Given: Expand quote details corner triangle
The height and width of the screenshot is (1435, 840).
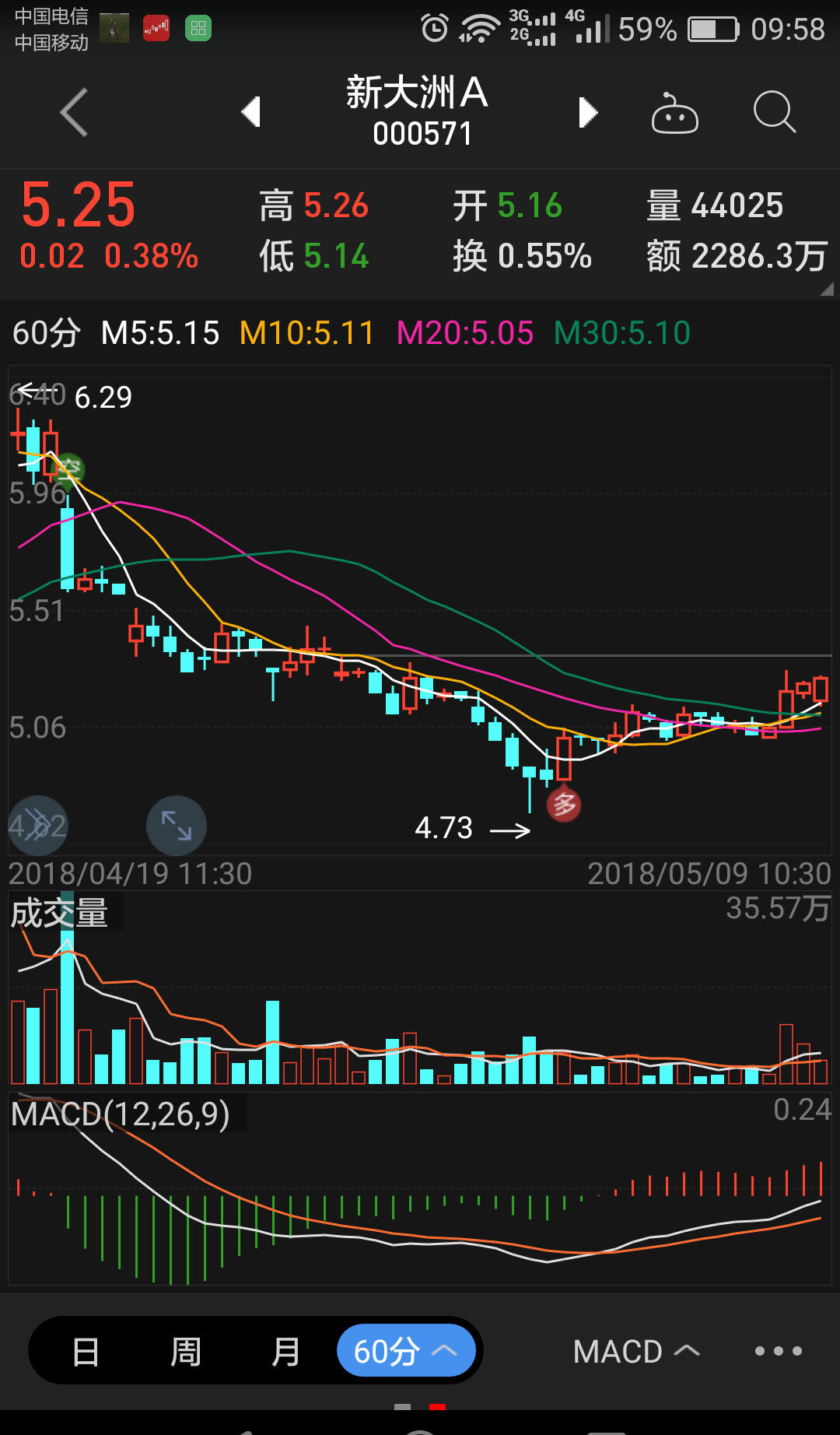Looking at the screenshot, I should [827, 289].
